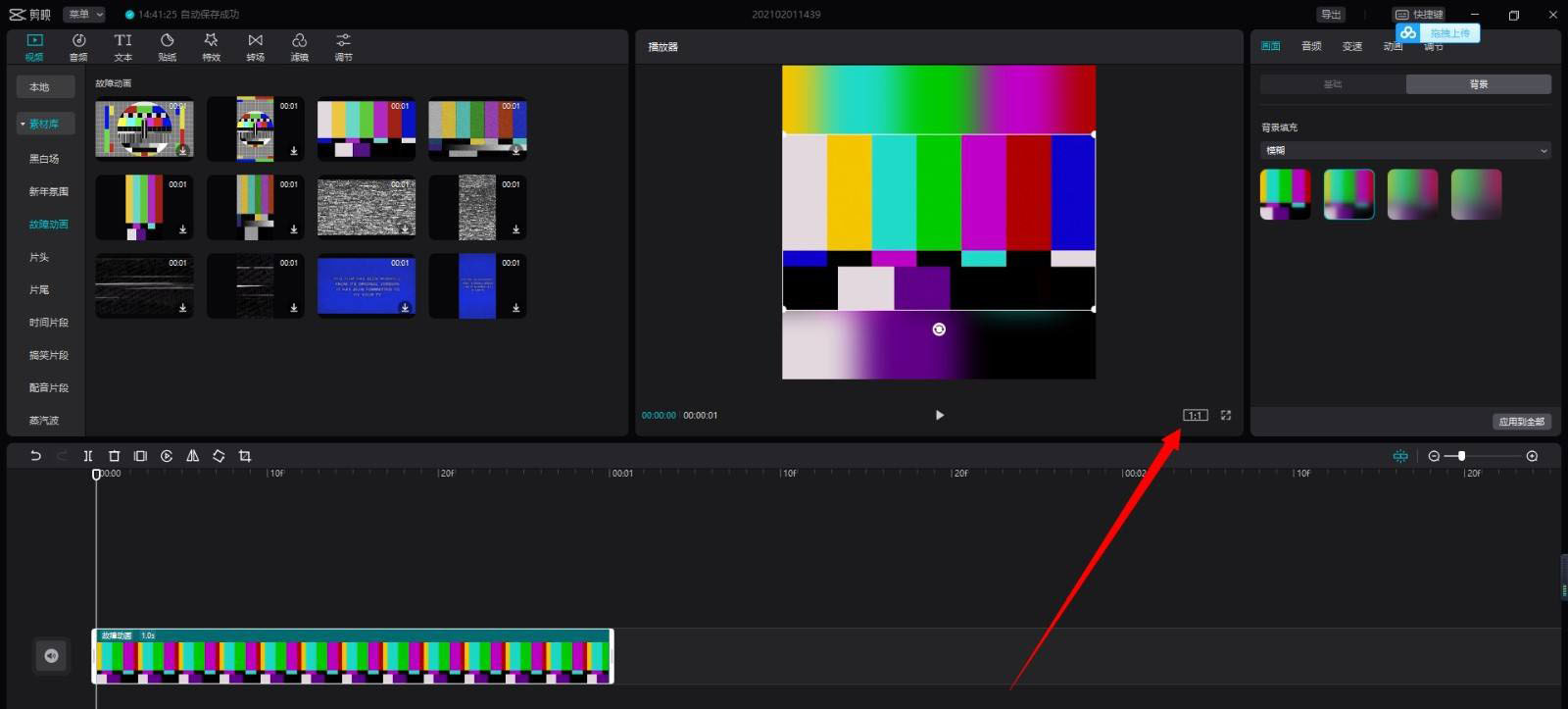Open the 菜单 menu dropdown

click(x=85, y=14)
